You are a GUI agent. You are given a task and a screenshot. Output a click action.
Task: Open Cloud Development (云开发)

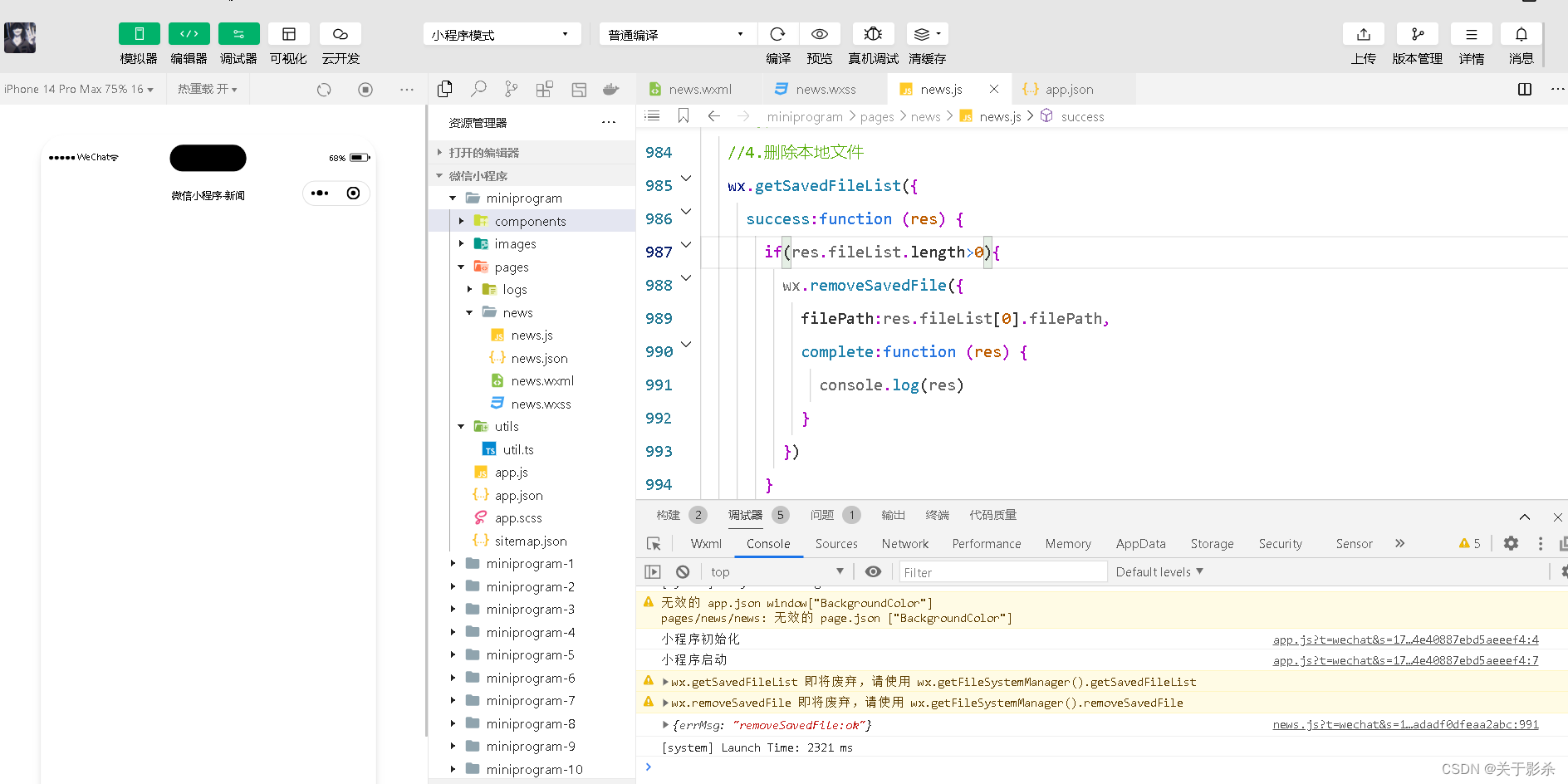(341, 34)
